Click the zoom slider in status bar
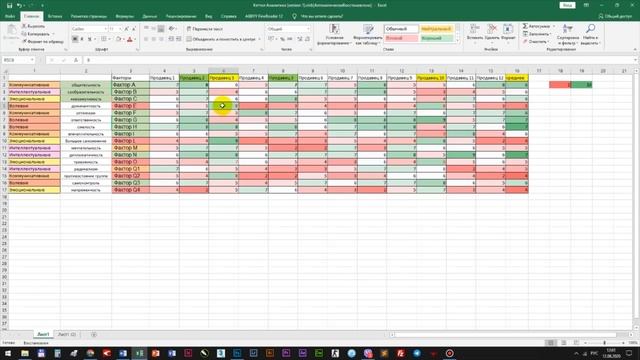 (604, 343)
